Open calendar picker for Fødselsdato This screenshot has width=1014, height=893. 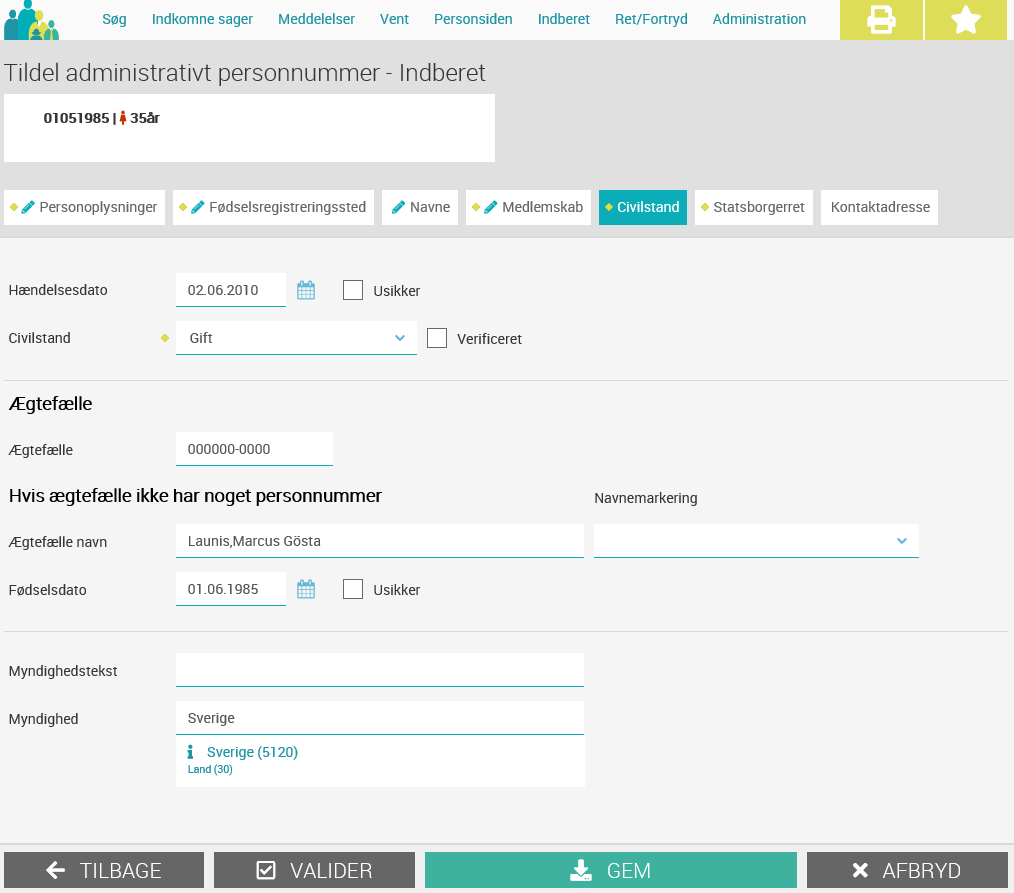[306, 589]
